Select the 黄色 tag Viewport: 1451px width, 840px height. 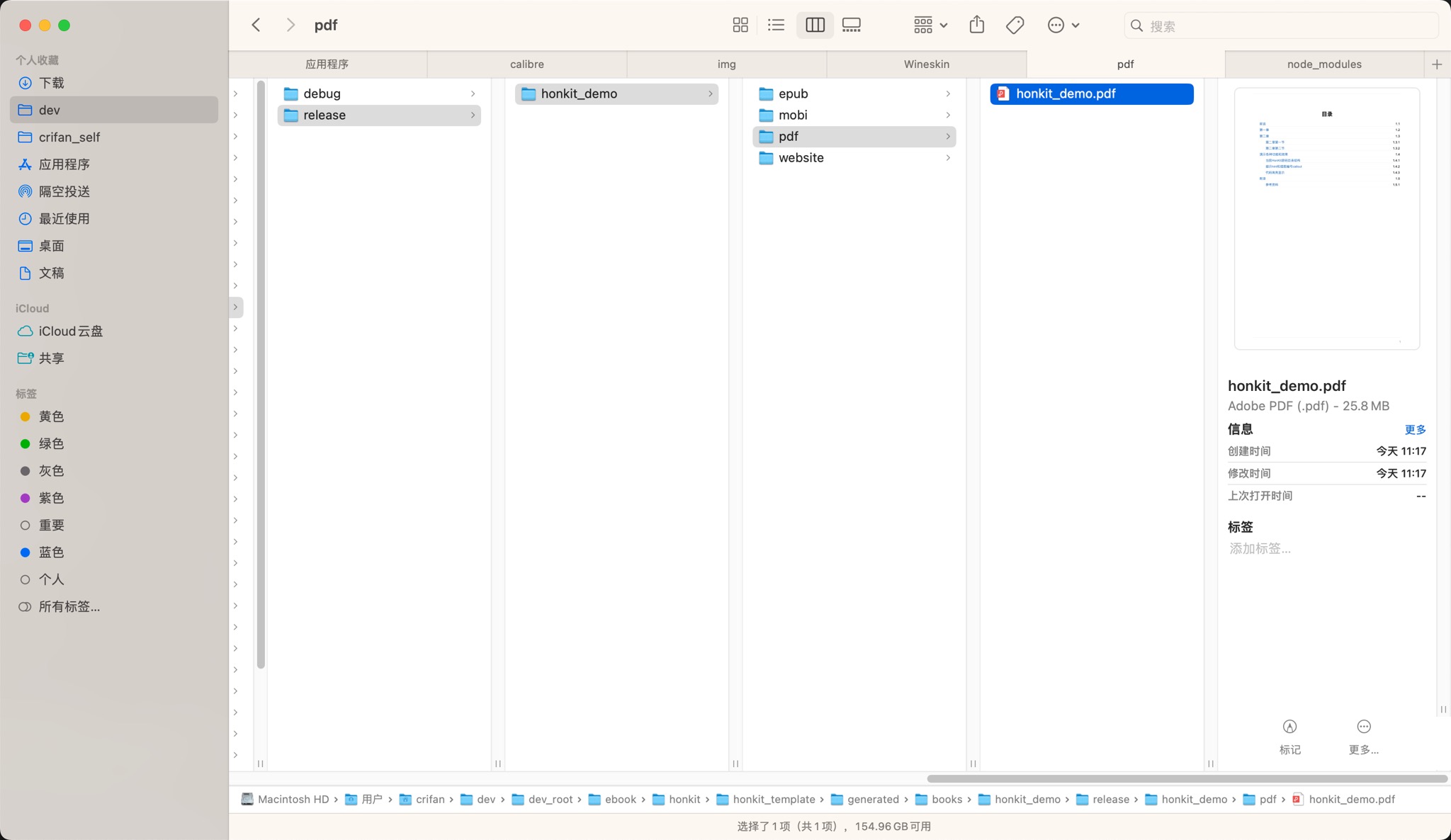coord(51,416)
